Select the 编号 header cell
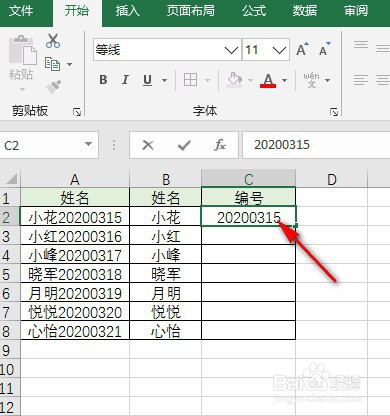 (x=249, y=198)
